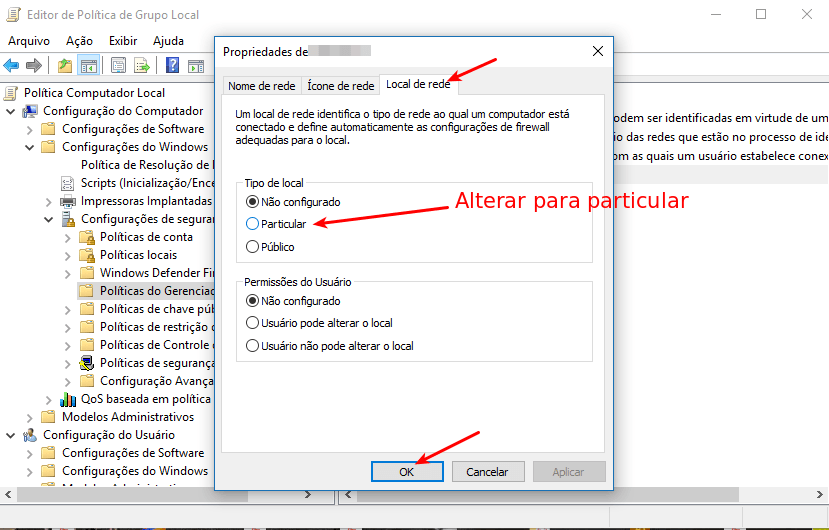The height and width of the screenshot is (530, 829).
Task: Expand the QoS baseada em política node
Action: click(x=49, y=399)
